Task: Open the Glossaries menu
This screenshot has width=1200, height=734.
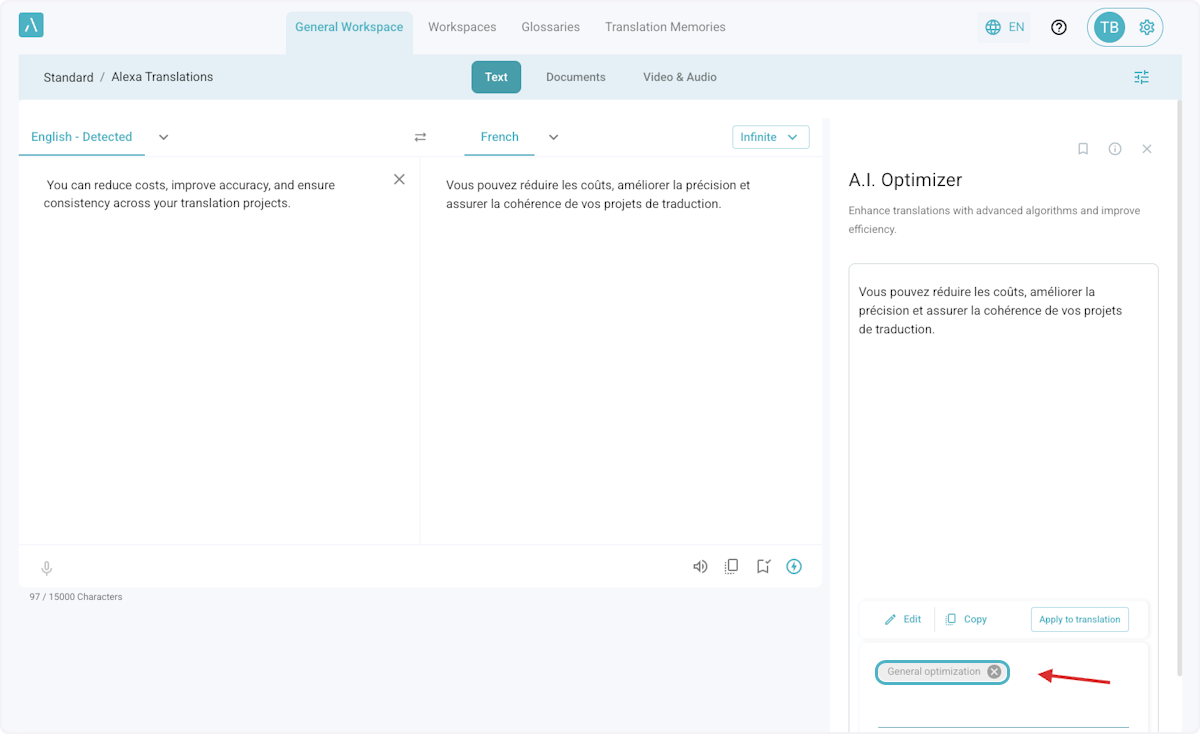Action: point(550,27)
